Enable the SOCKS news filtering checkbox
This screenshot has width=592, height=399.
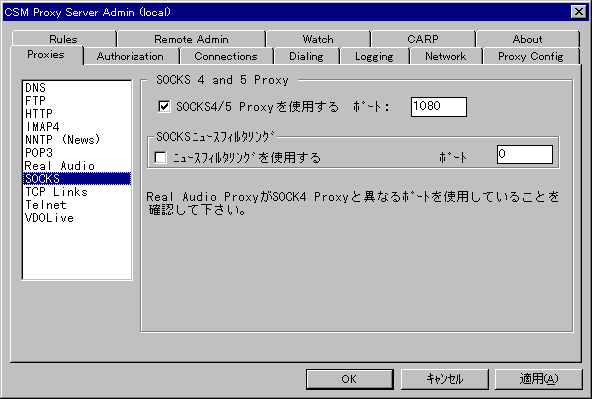(x=160, y=157)
